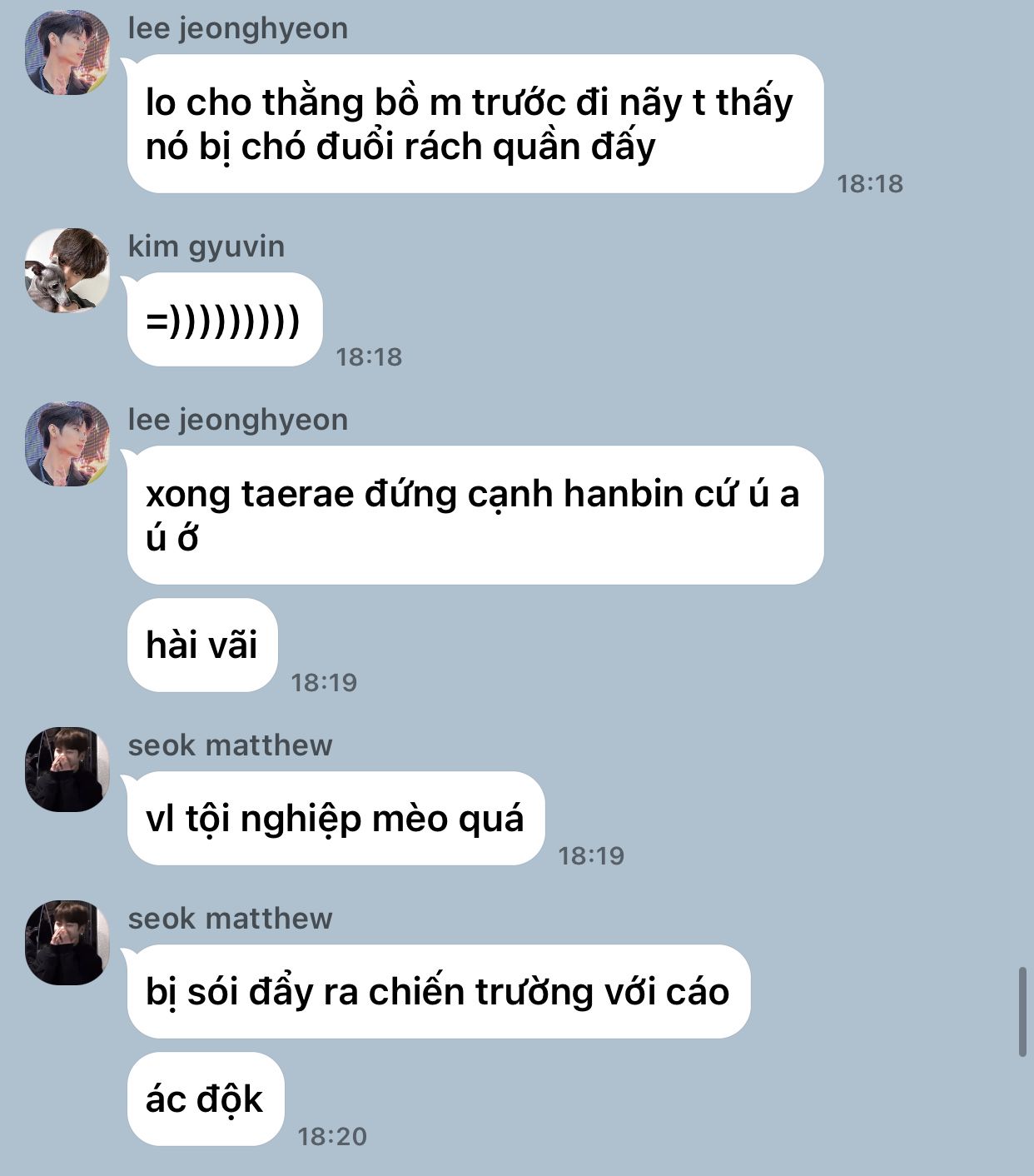
Task: Tap the 'xong taerae đứng cạnh hanbin' bubble
Action: (x=475, y=515)
